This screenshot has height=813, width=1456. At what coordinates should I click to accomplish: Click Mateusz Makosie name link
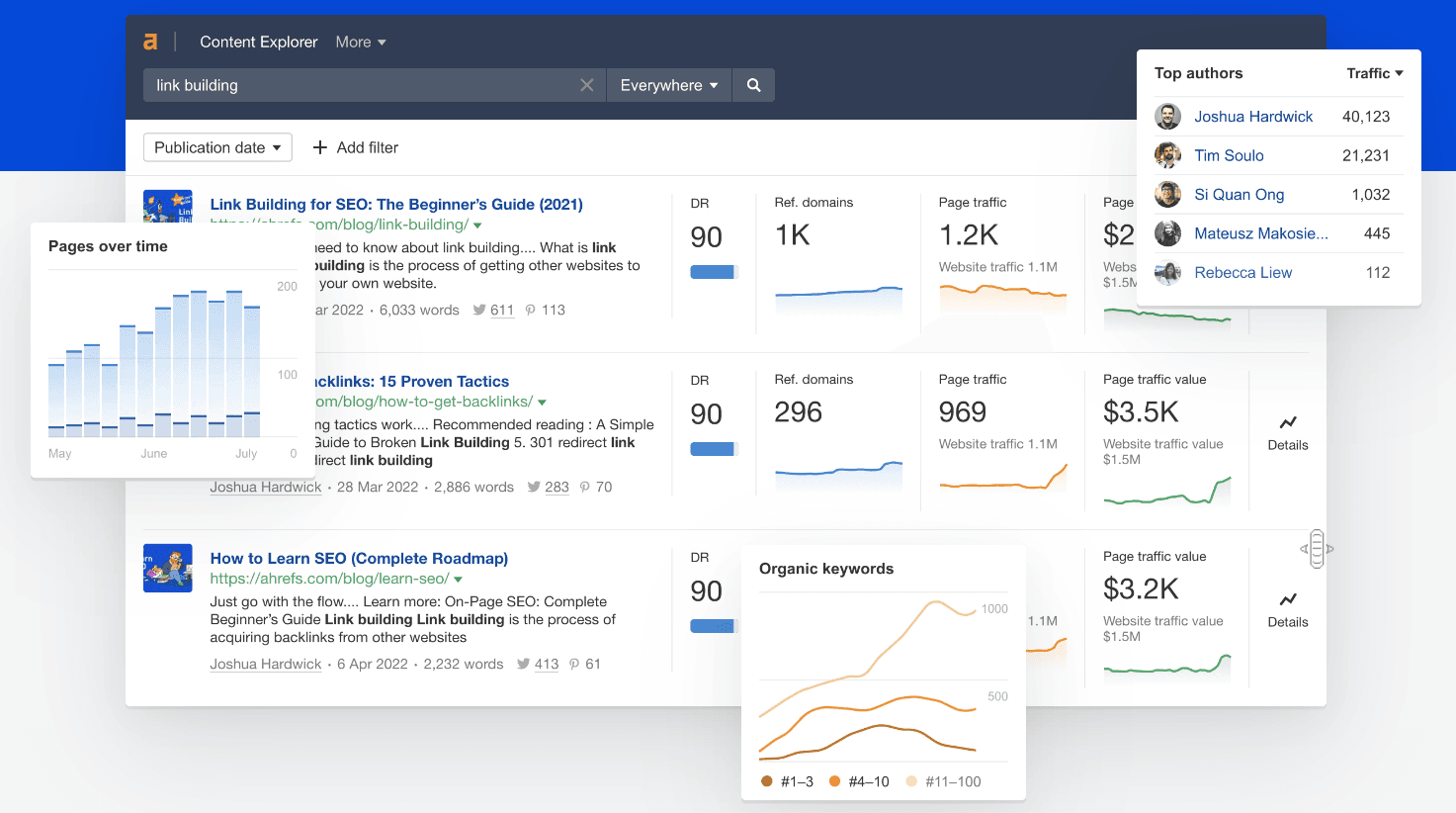pos(1261,233)
